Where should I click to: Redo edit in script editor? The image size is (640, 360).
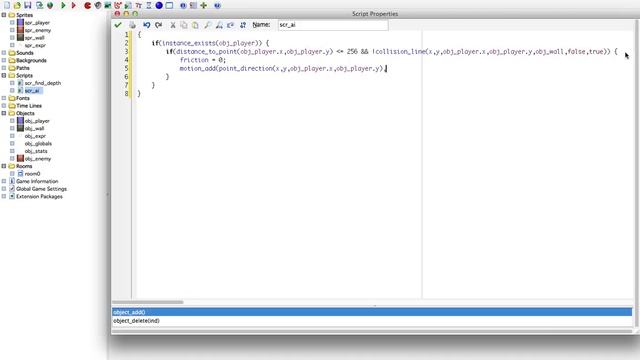click(x=158, y=25)
